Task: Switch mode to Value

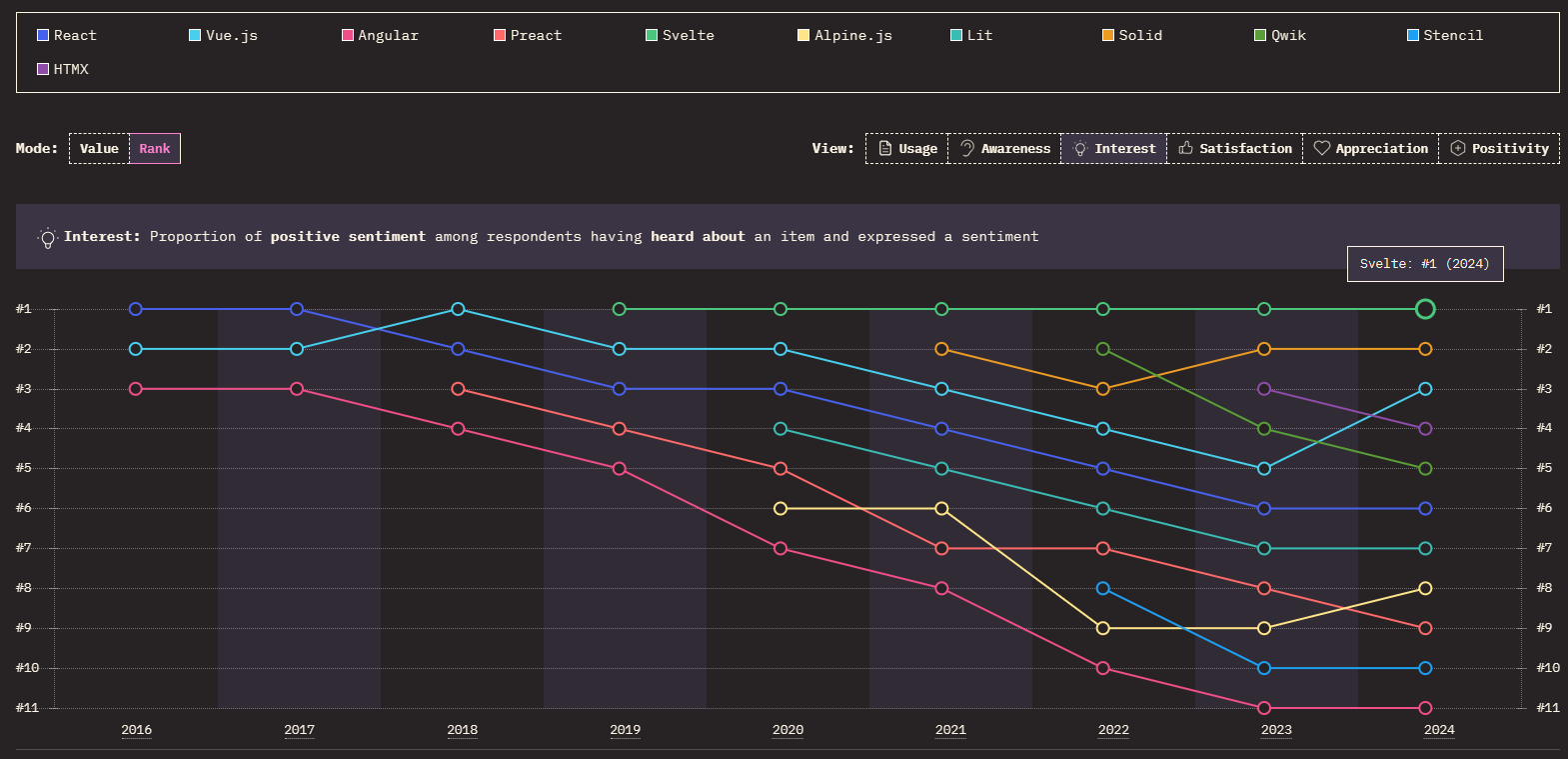Action: pyautogui.click(x=99, y=148)
